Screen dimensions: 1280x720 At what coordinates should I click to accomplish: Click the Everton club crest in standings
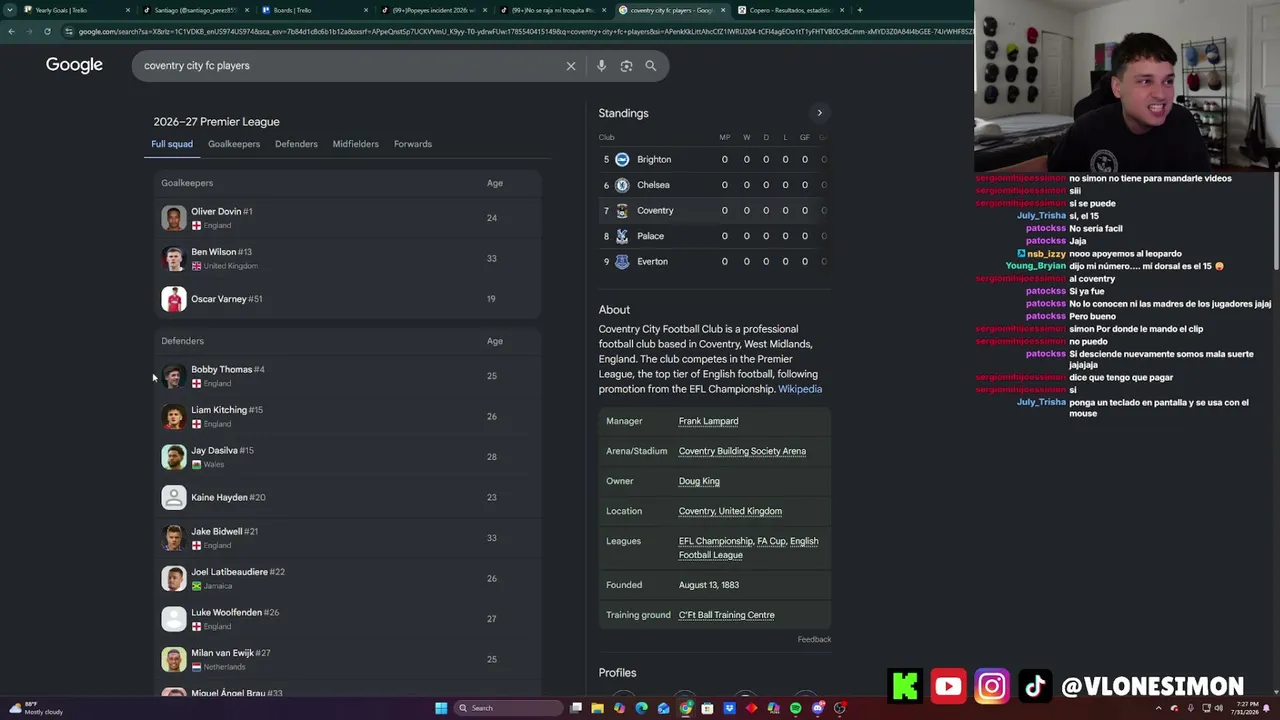click(622, 262)
